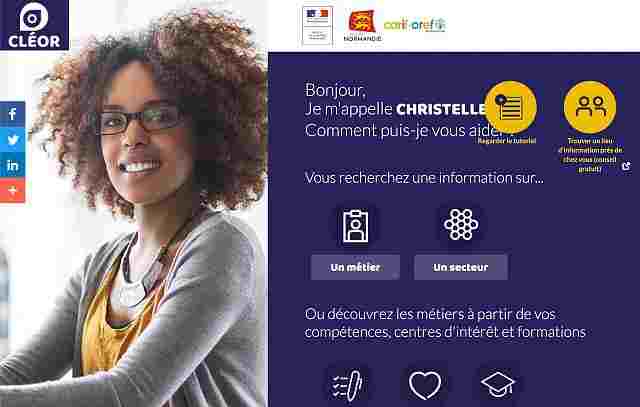Choose the heart interests icon

click(425, 385)
